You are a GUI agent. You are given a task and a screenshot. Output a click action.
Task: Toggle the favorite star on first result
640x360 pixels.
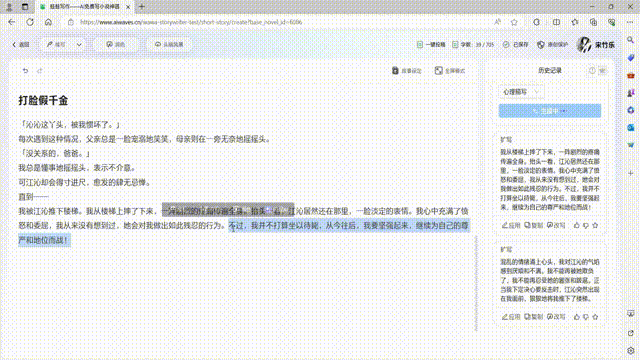[x=595, y=225]
